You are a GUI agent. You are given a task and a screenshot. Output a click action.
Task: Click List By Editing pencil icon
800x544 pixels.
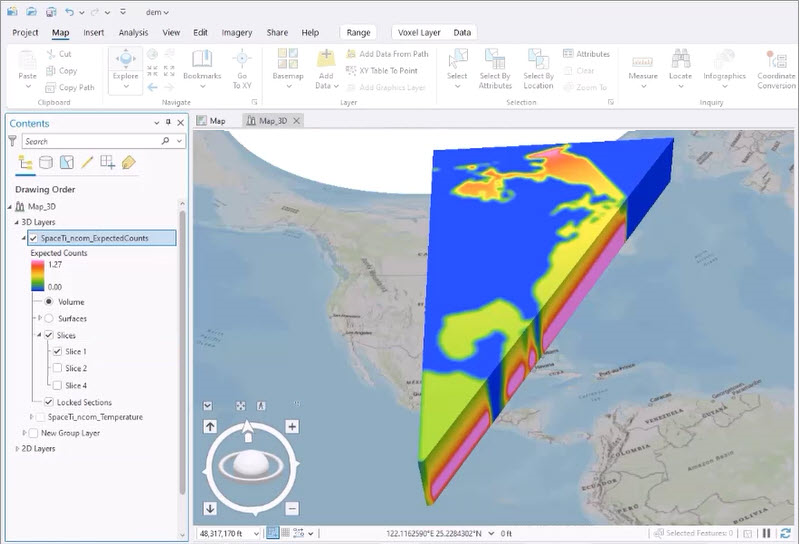[x=87, y=162]
